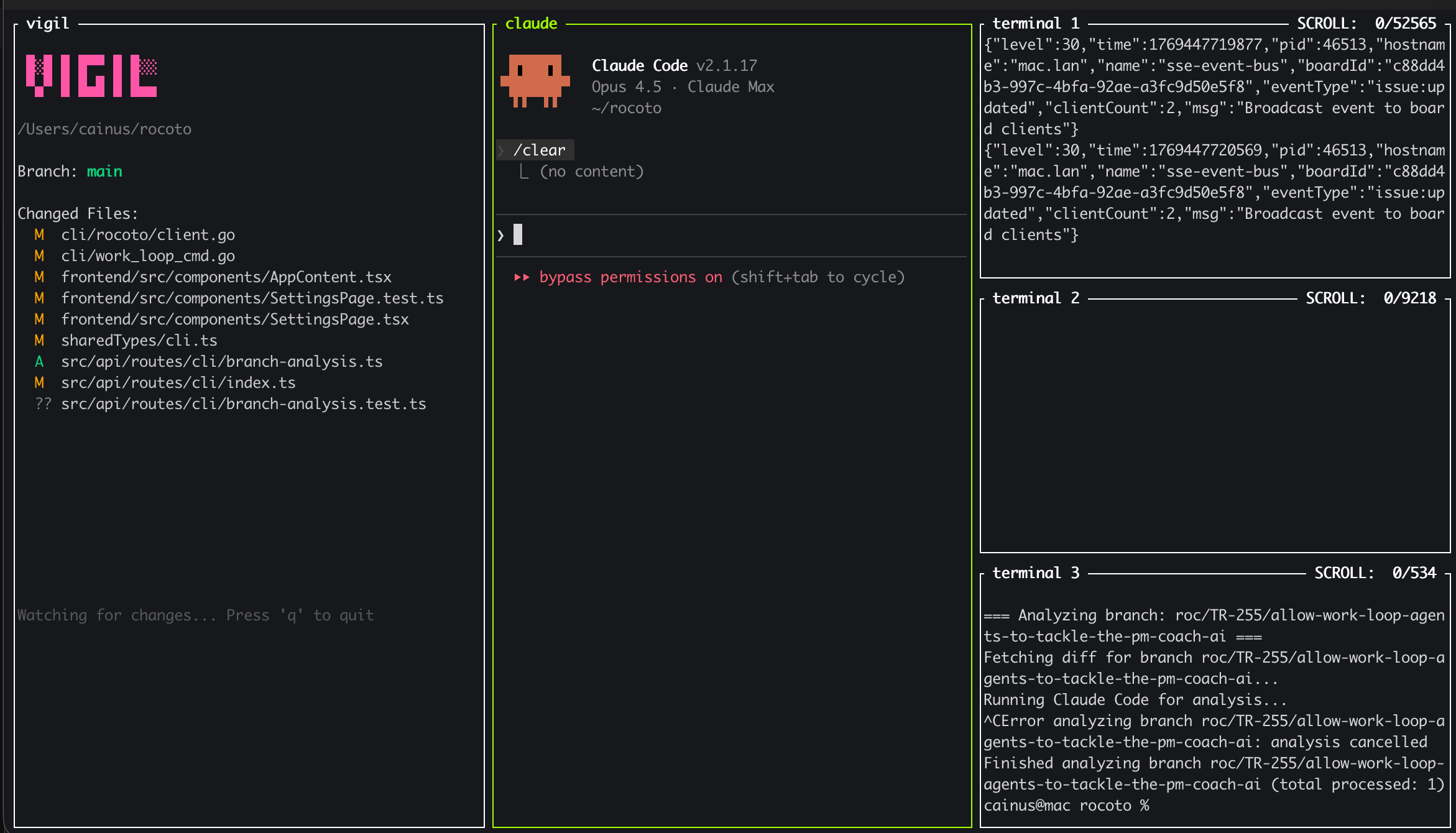
Task: Expand the (no content) response entry
Action: (x=592, y=171)
